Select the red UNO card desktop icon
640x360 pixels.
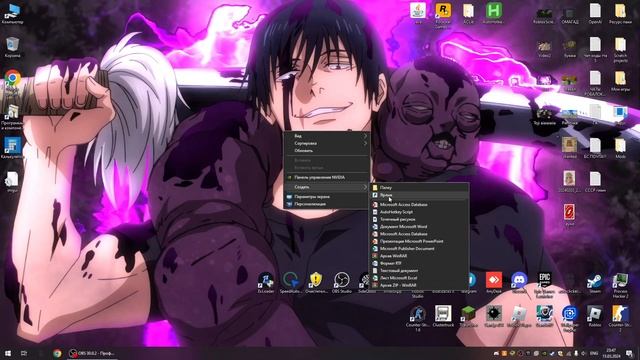coord(569,215)
